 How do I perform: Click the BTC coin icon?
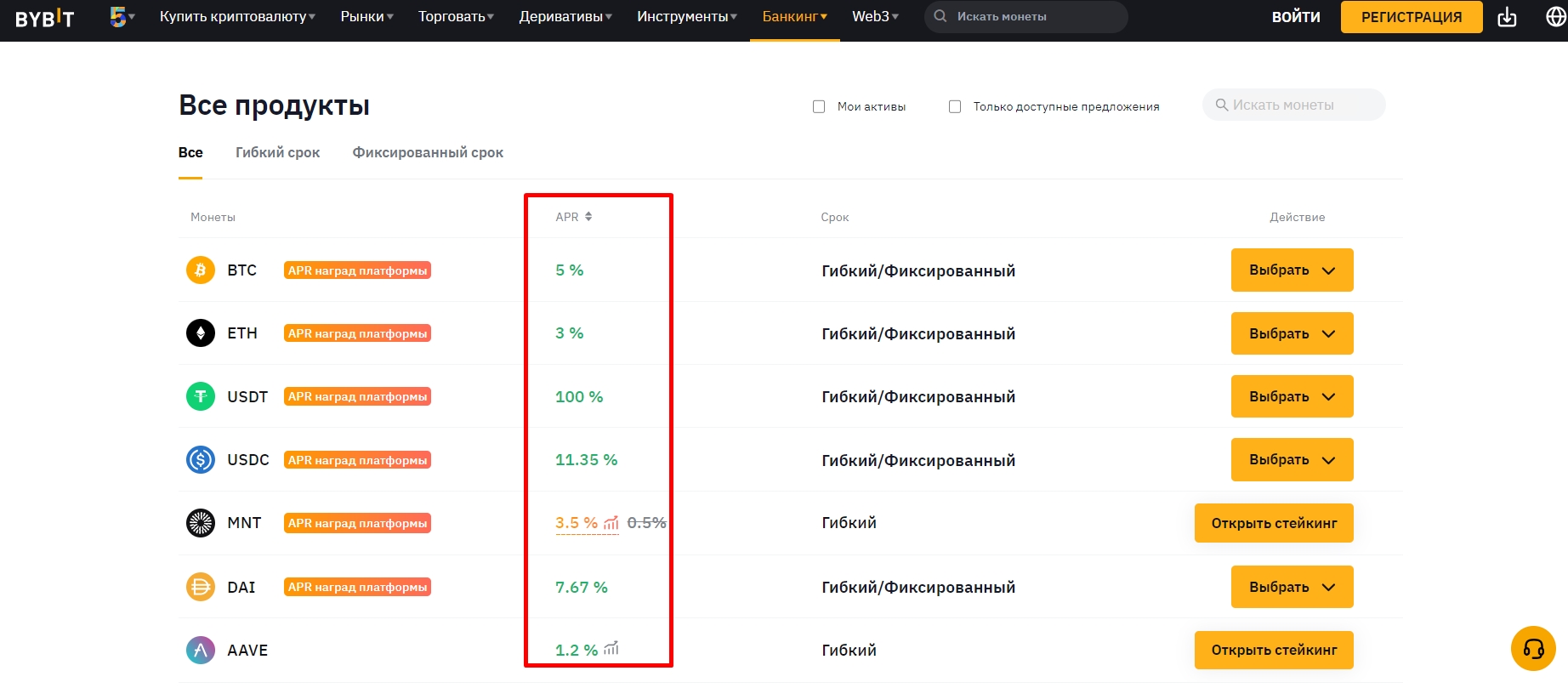tap(201, 270)
